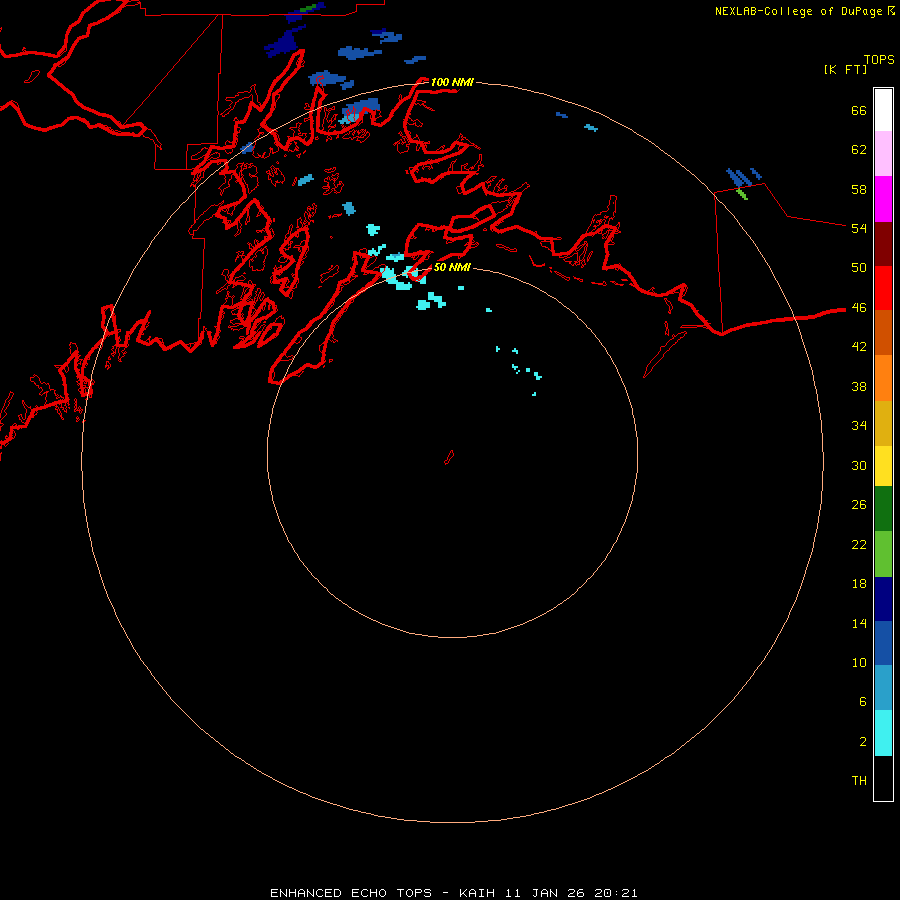Select the magenta 58 kft legend swatch
900x900 pixels.
pyautogui.click(x=883, y=199)
